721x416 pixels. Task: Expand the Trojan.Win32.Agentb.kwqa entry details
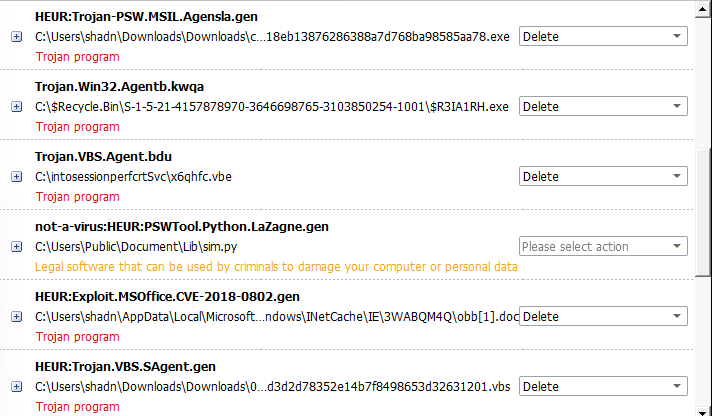click(x=17, y=107)
